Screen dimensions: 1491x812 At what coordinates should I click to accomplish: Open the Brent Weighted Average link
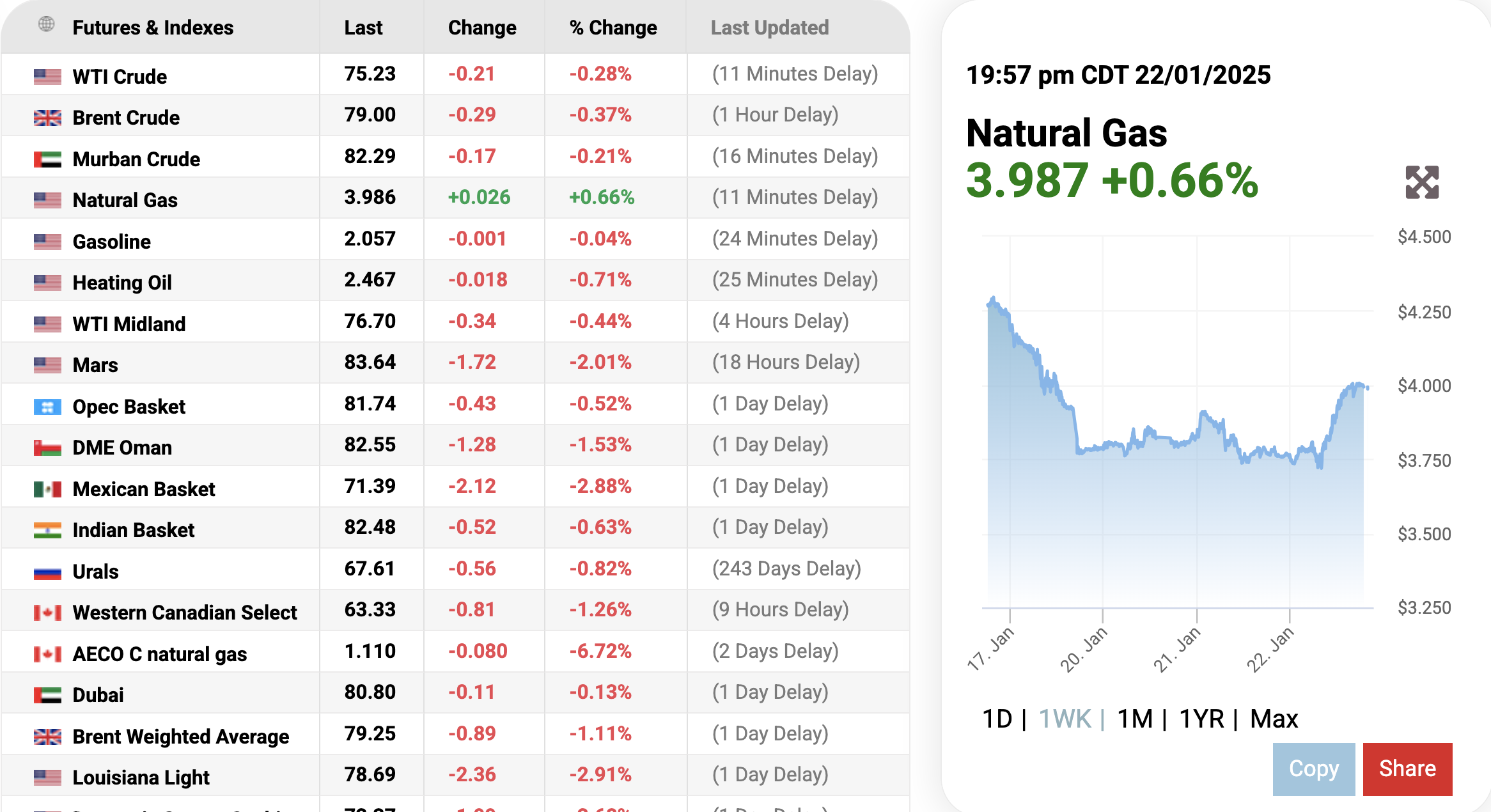(x=181, y=737)
